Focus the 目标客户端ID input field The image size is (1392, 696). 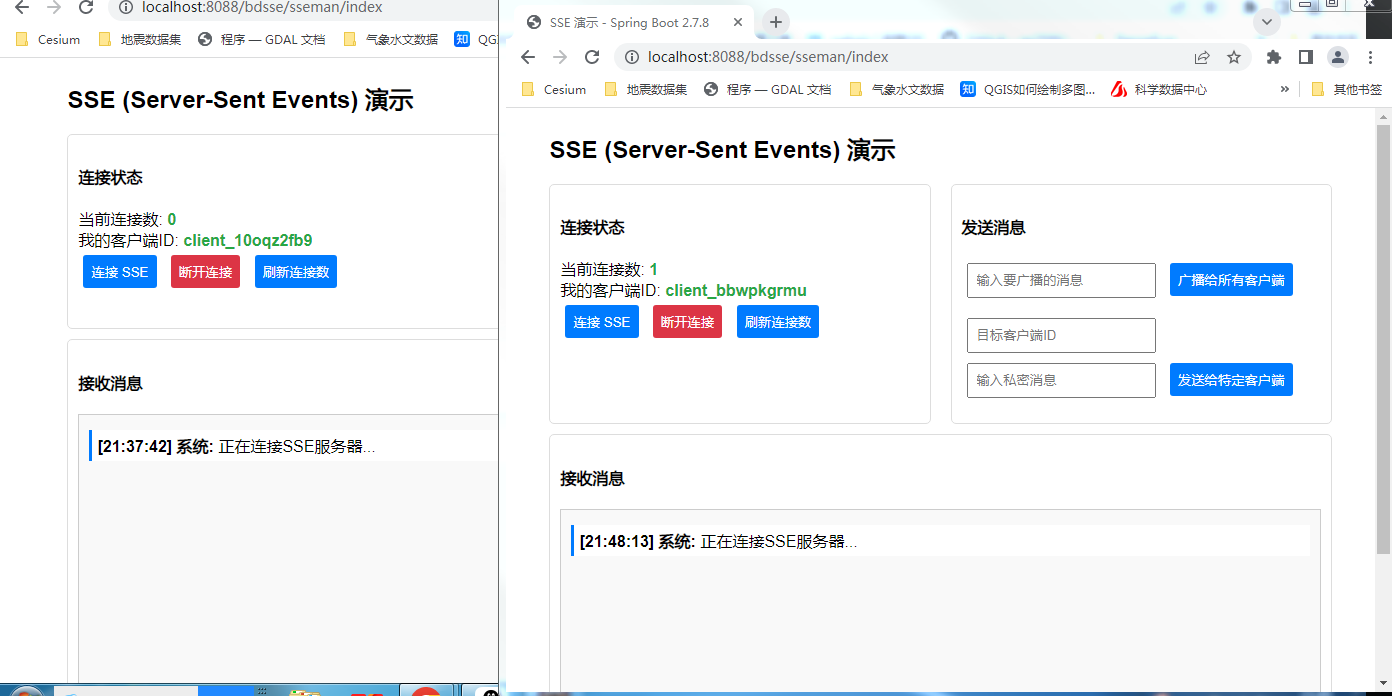tap(1061, 335)
